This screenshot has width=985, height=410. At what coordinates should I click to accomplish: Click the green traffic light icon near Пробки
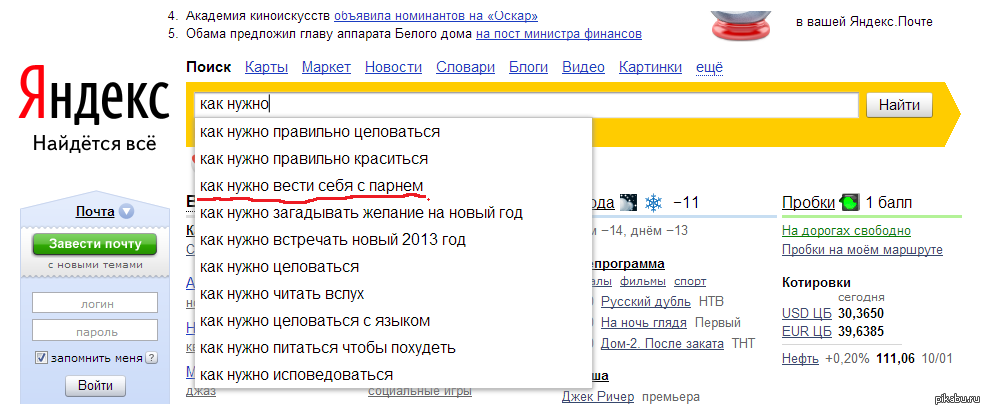[x=849, y=203]
